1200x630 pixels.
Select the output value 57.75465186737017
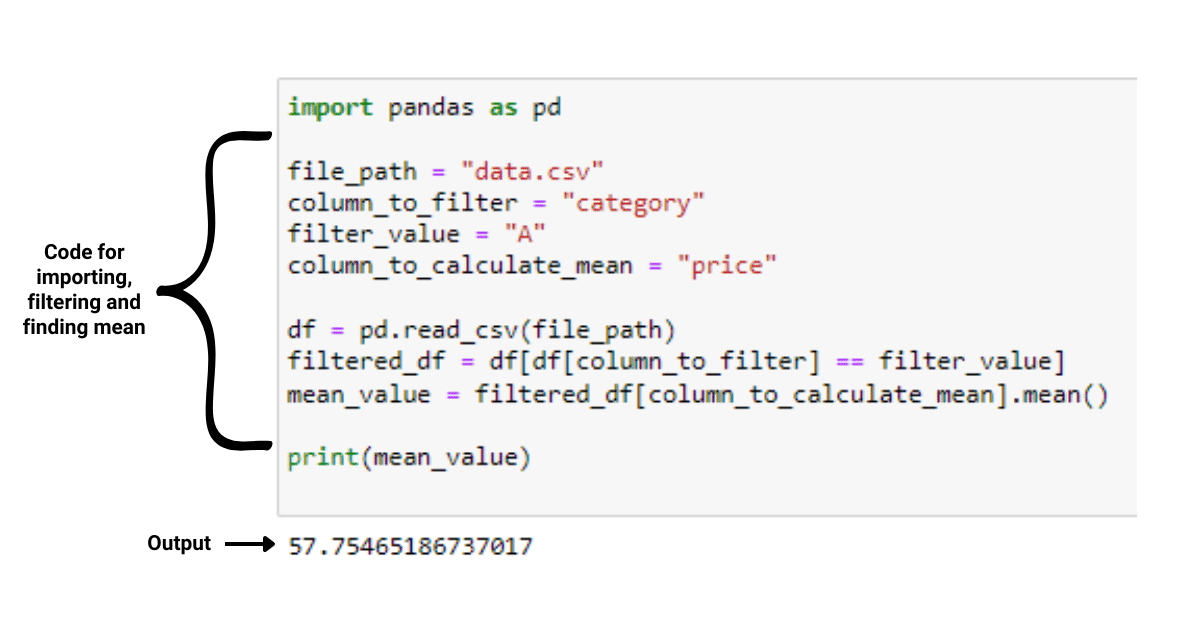[410, 547]
